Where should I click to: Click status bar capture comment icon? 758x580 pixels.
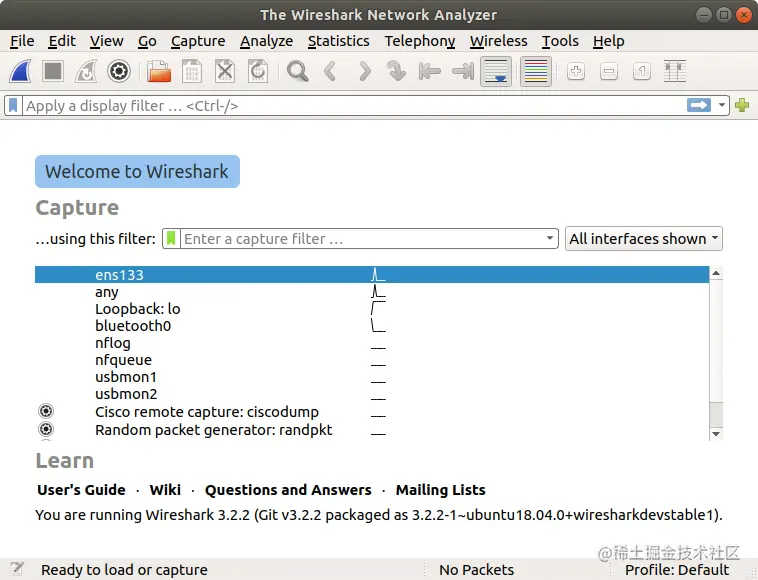[17, 568]
